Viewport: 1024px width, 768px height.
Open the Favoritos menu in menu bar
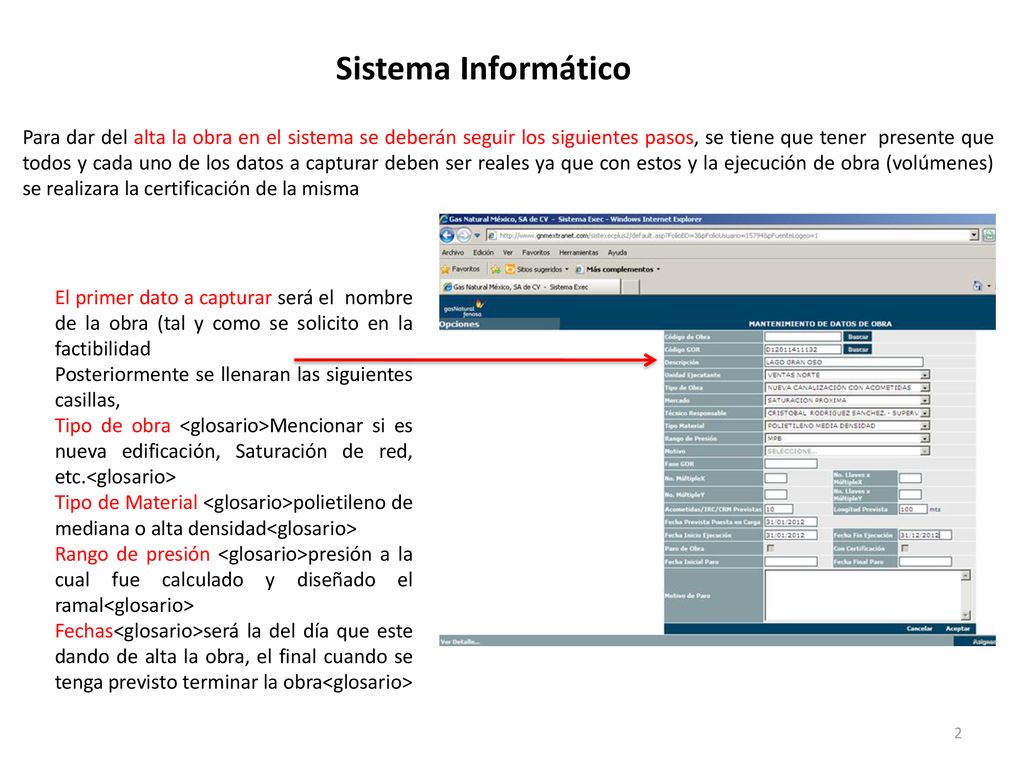click(536, 252)
